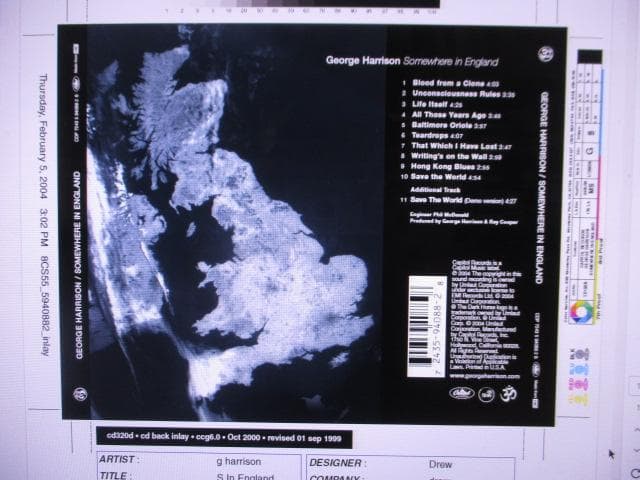
Task: Select track 1 'Blood from a Clone'
Action: pos(451,83)
